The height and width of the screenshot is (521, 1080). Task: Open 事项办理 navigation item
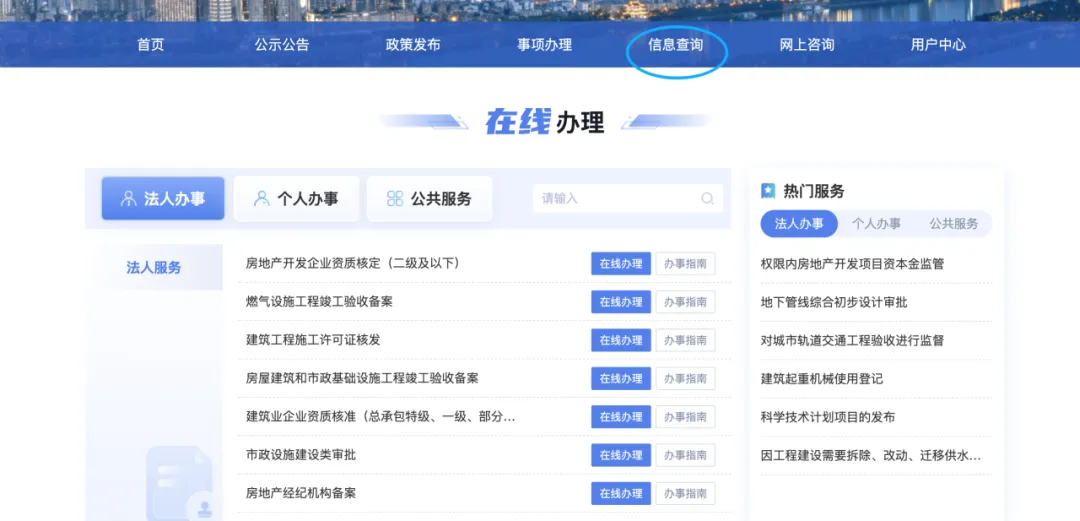pyautogui.click(x=544, y=45)
